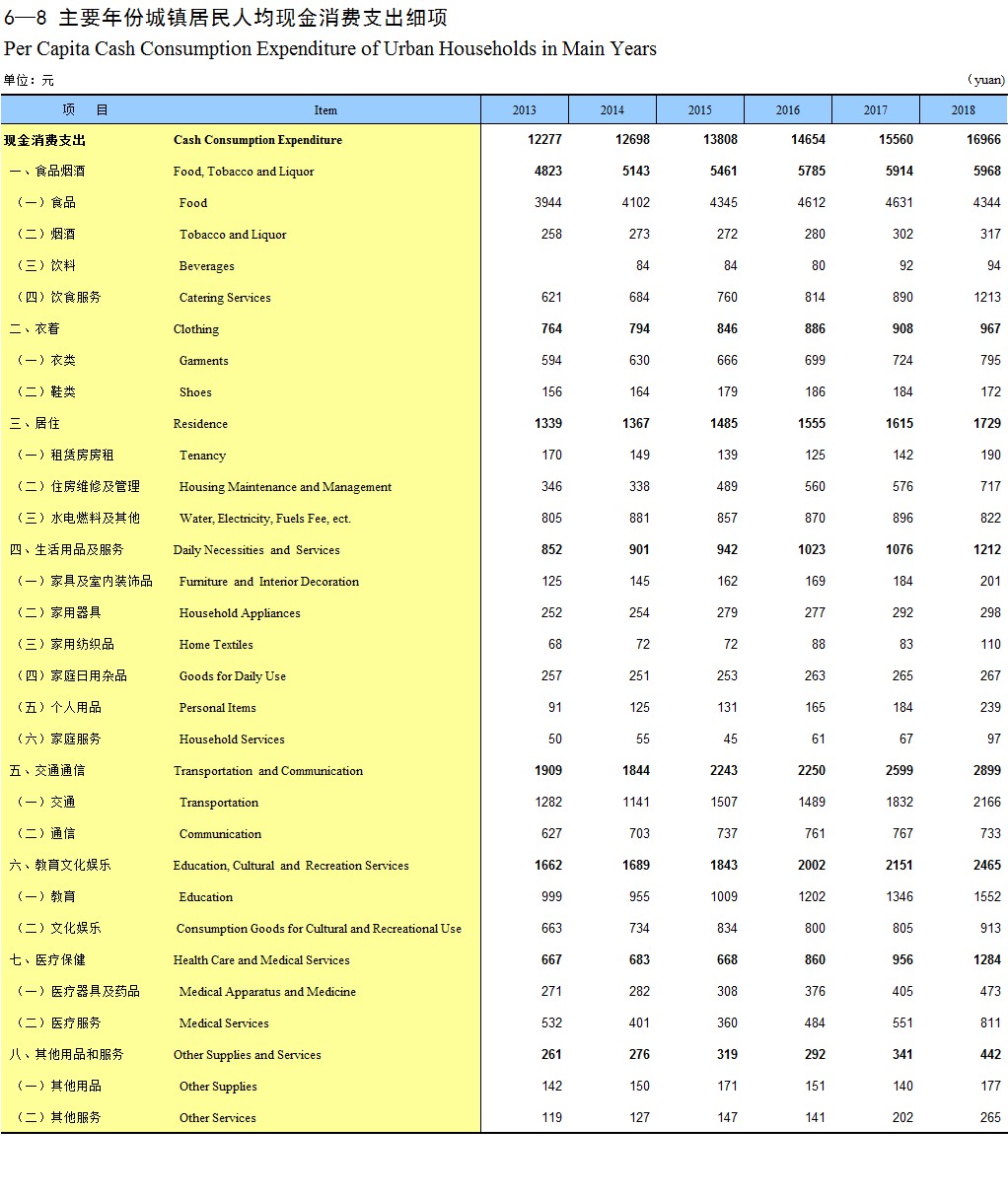Select the '(yuan)' unit label
1008x1197 pixels.
point(985,81)
